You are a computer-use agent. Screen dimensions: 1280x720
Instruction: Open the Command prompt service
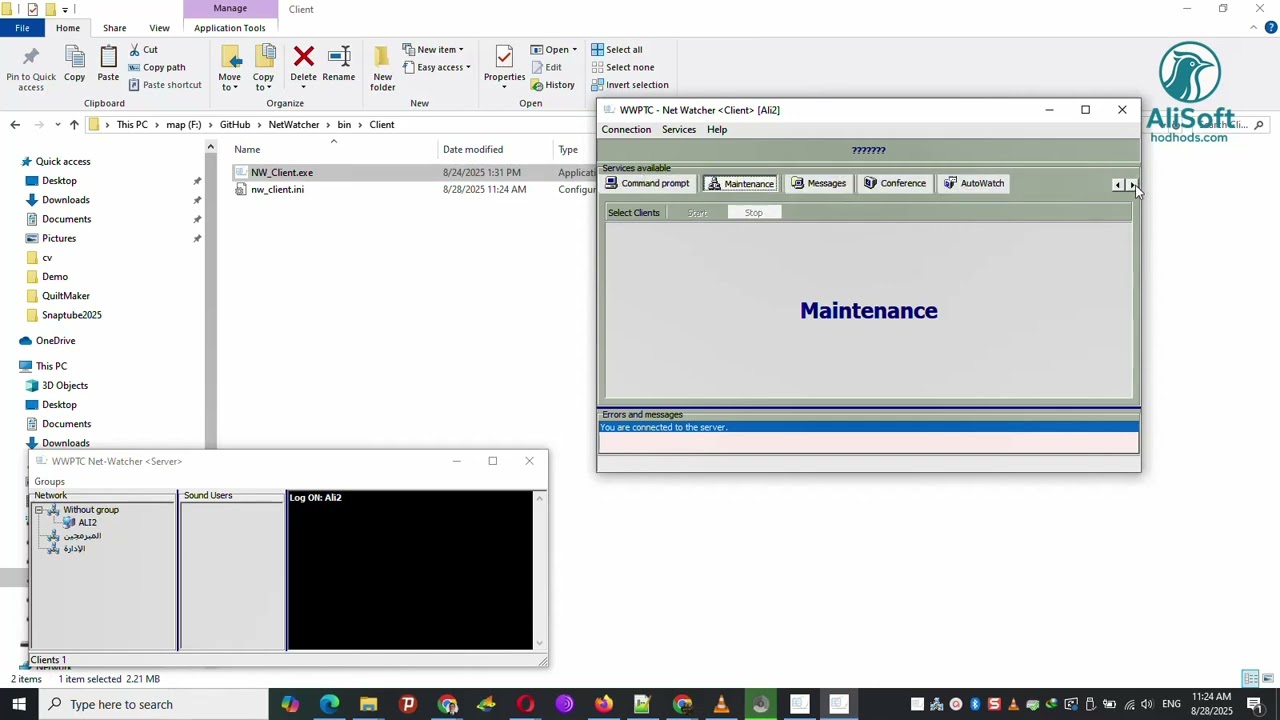[x=647, y=183]
